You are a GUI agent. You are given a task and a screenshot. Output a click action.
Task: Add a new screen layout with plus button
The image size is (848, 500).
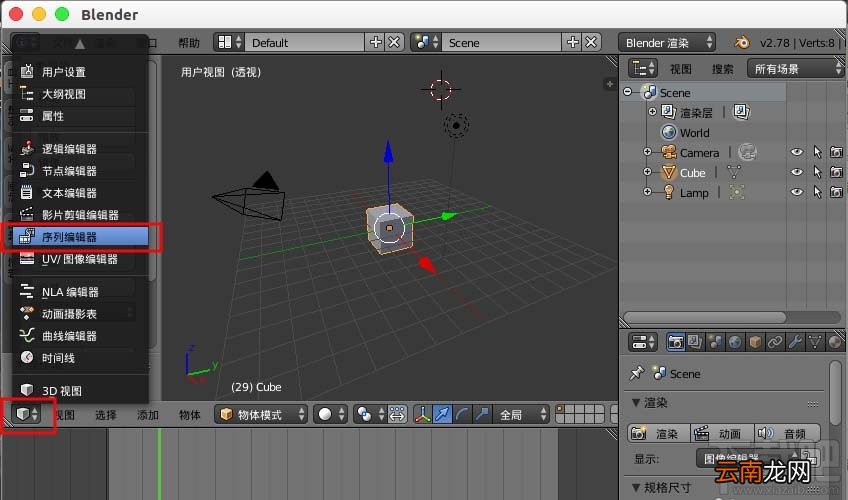(375, 42)
